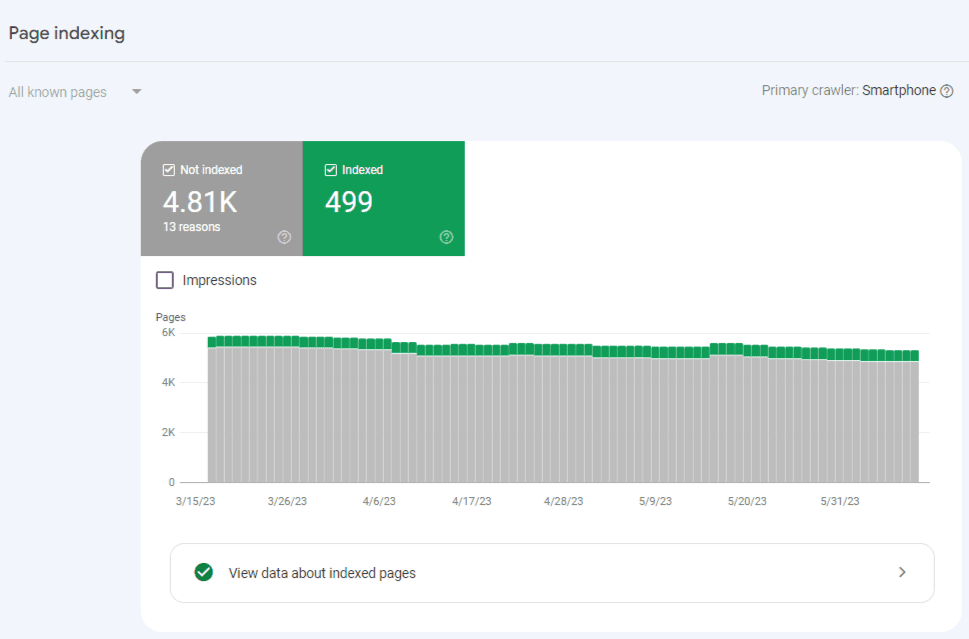Screen dimensions: 969x639
Task: Click the dropdown arrow next to All known pages
Action: (137, 91)
